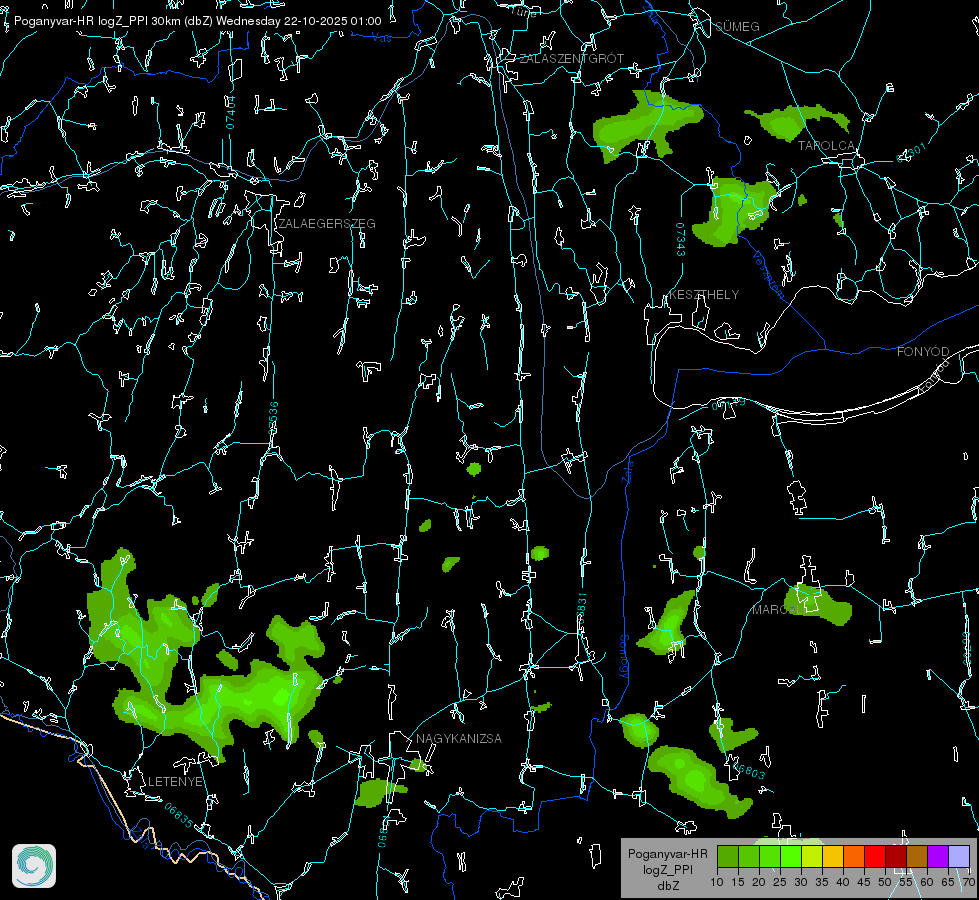
Task: Click the Zala river label
Action: tap(627, 470)
